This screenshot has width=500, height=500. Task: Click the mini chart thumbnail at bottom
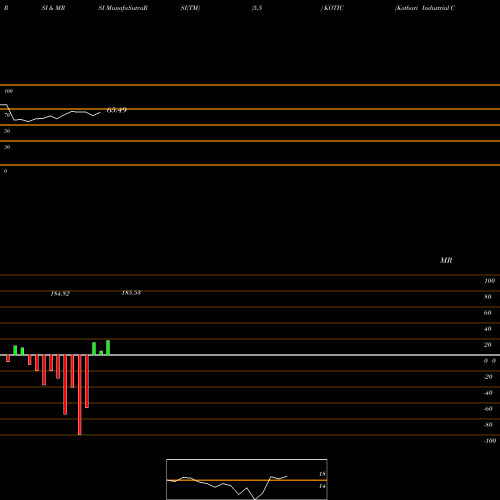247,479
